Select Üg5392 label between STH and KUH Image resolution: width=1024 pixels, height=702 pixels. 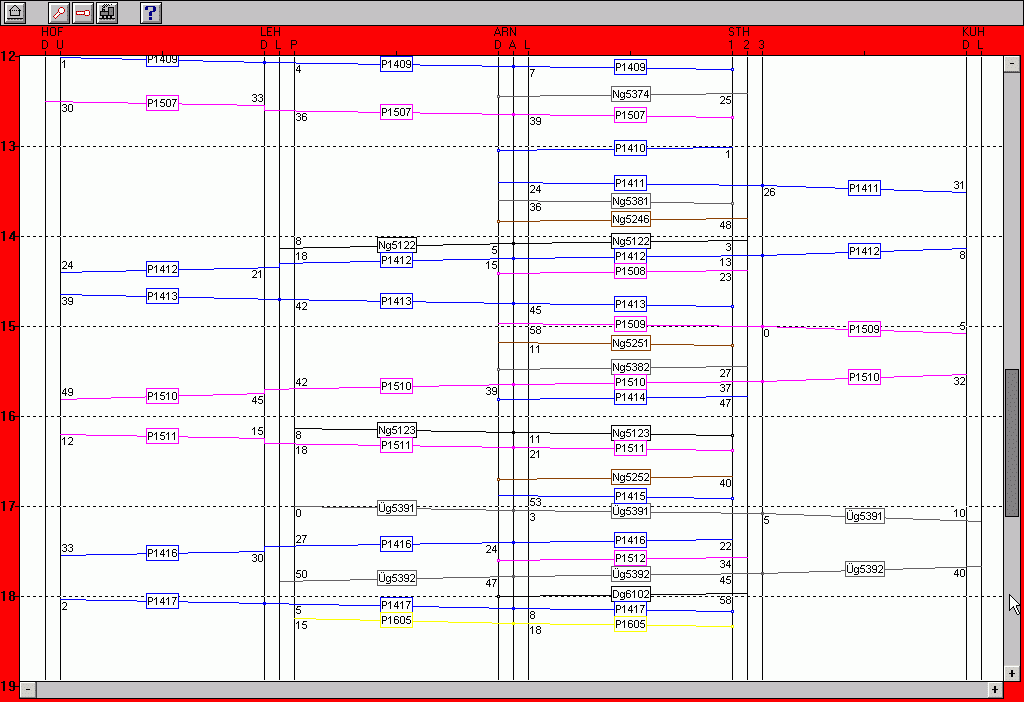coord(865,569)
